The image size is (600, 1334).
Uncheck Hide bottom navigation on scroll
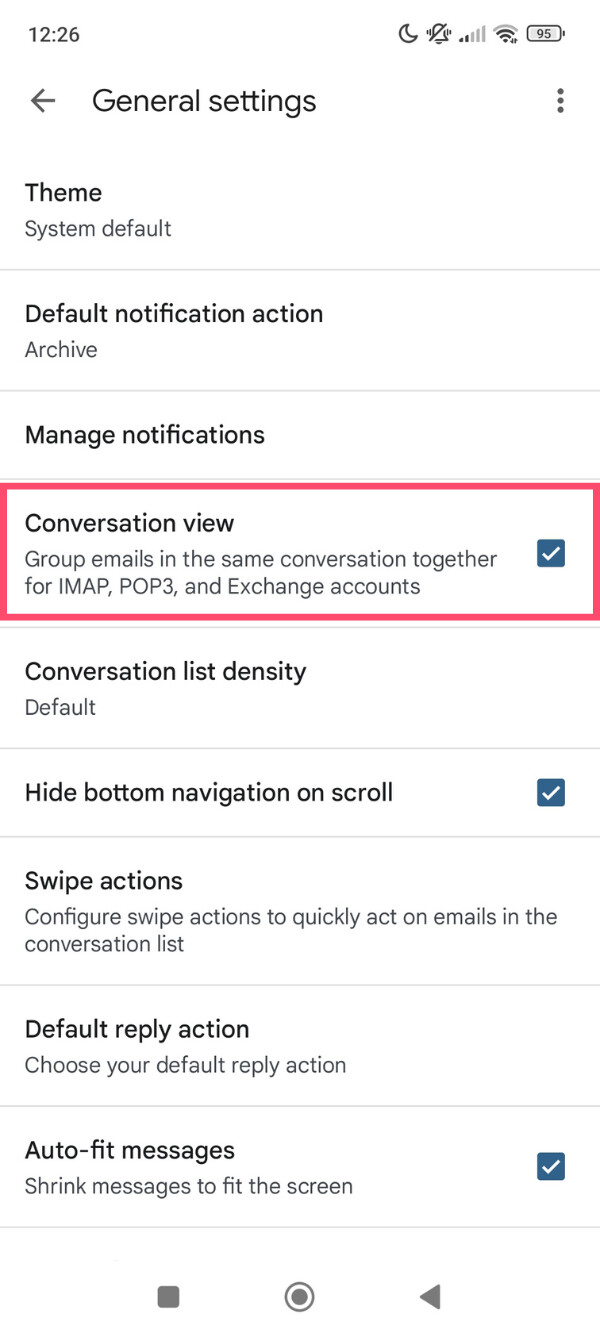(550, 792)
